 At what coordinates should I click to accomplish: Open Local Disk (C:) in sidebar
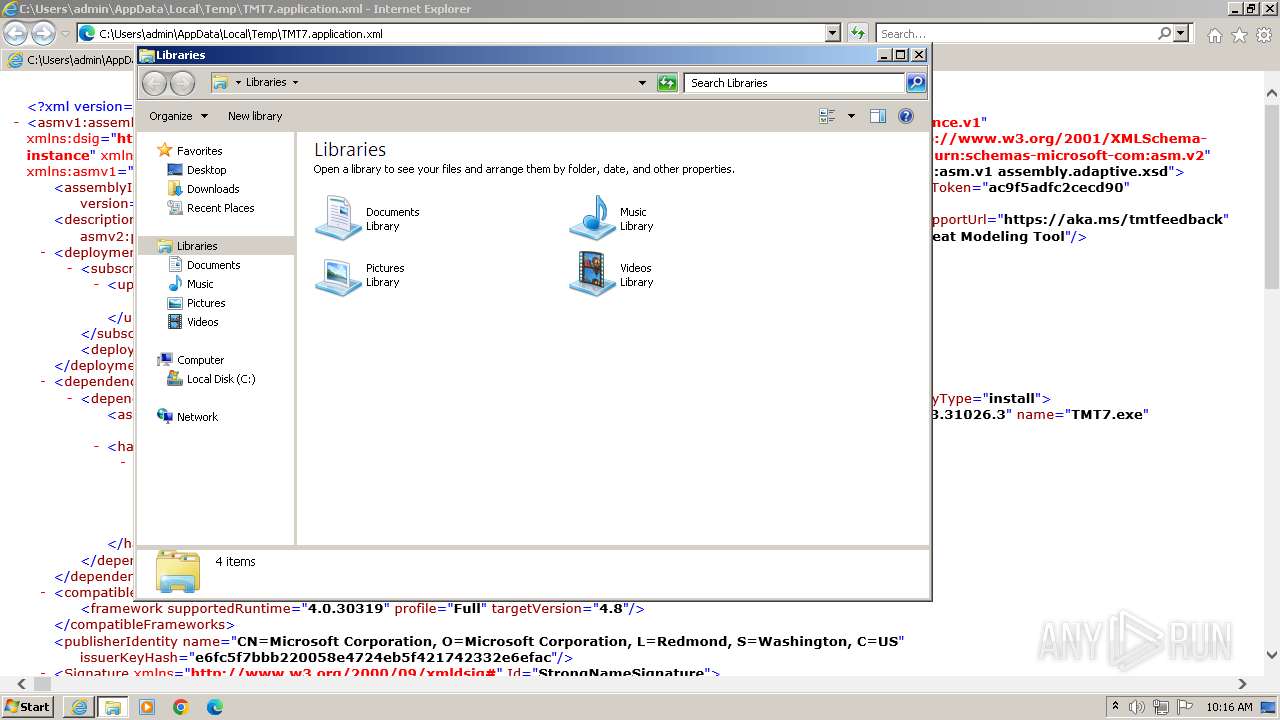pyautogui.click(x=220, y=379)
